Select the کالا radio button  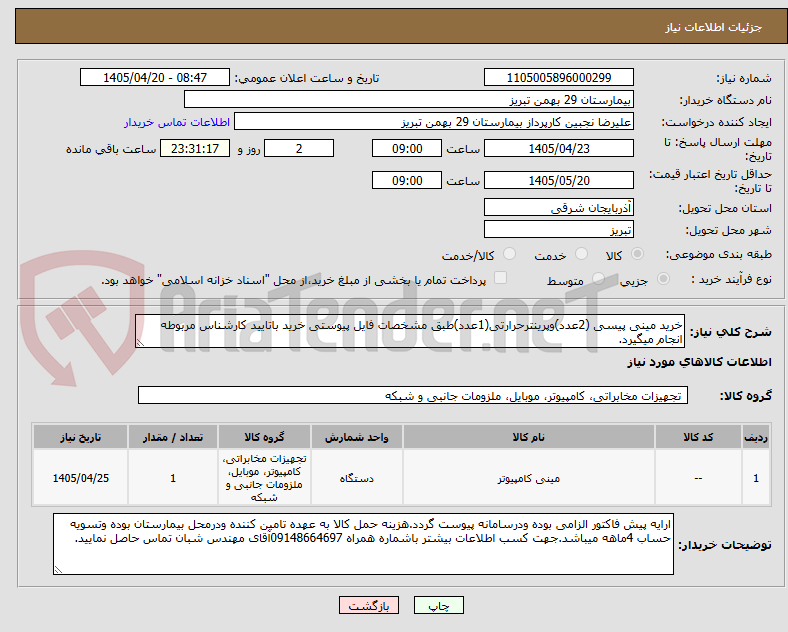(x=637, y=254)
